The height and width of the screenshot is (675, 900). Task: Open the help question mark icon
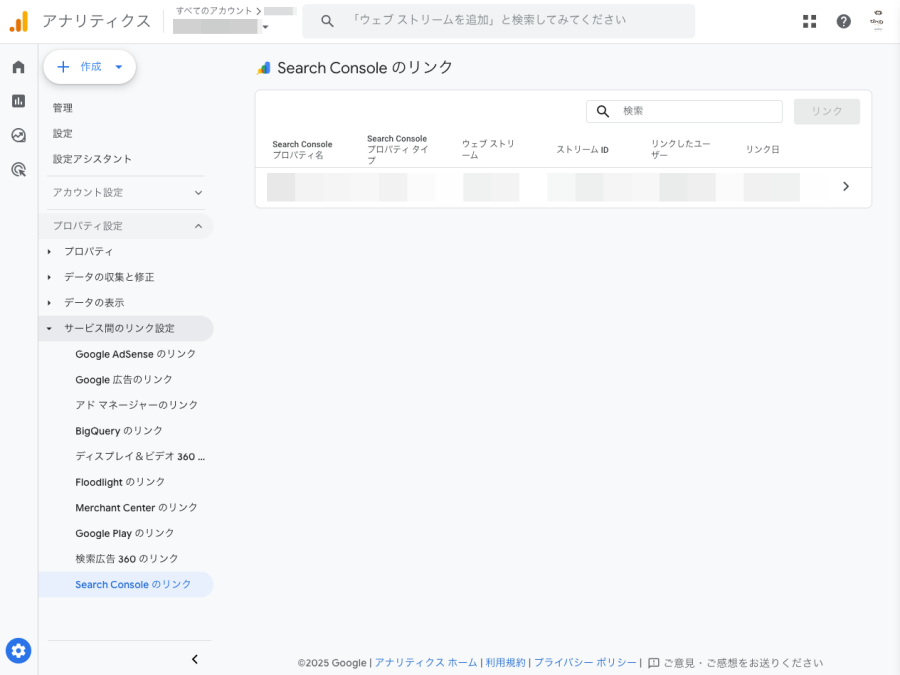click(x=843, y=21)
